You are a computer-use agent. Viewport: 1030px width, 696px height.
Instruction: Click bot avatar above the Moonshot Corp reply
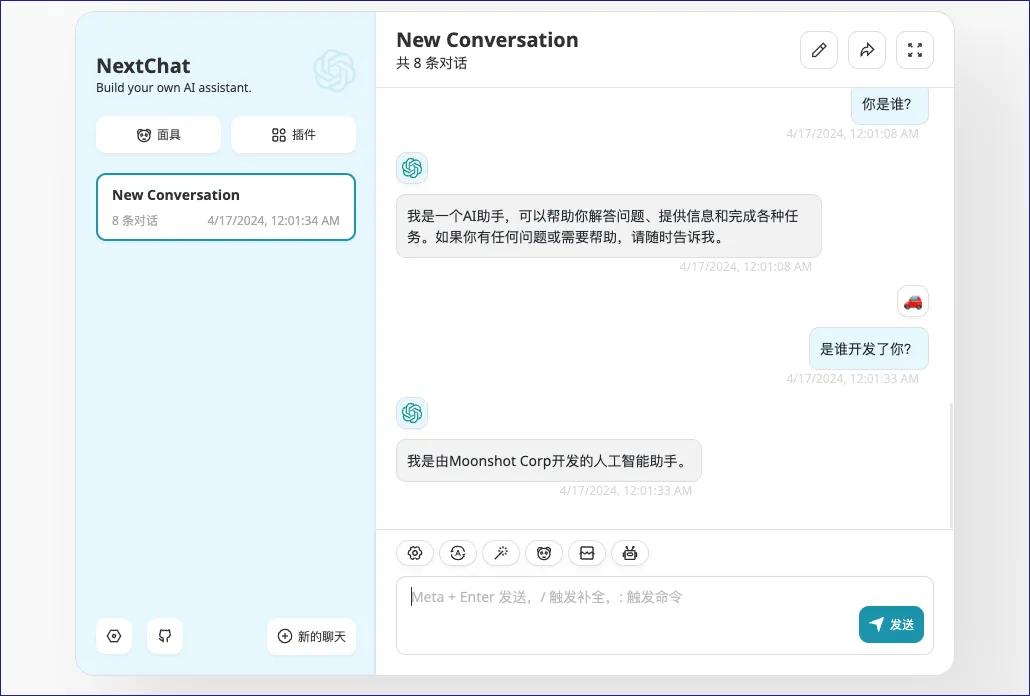(x=412, y=413)
